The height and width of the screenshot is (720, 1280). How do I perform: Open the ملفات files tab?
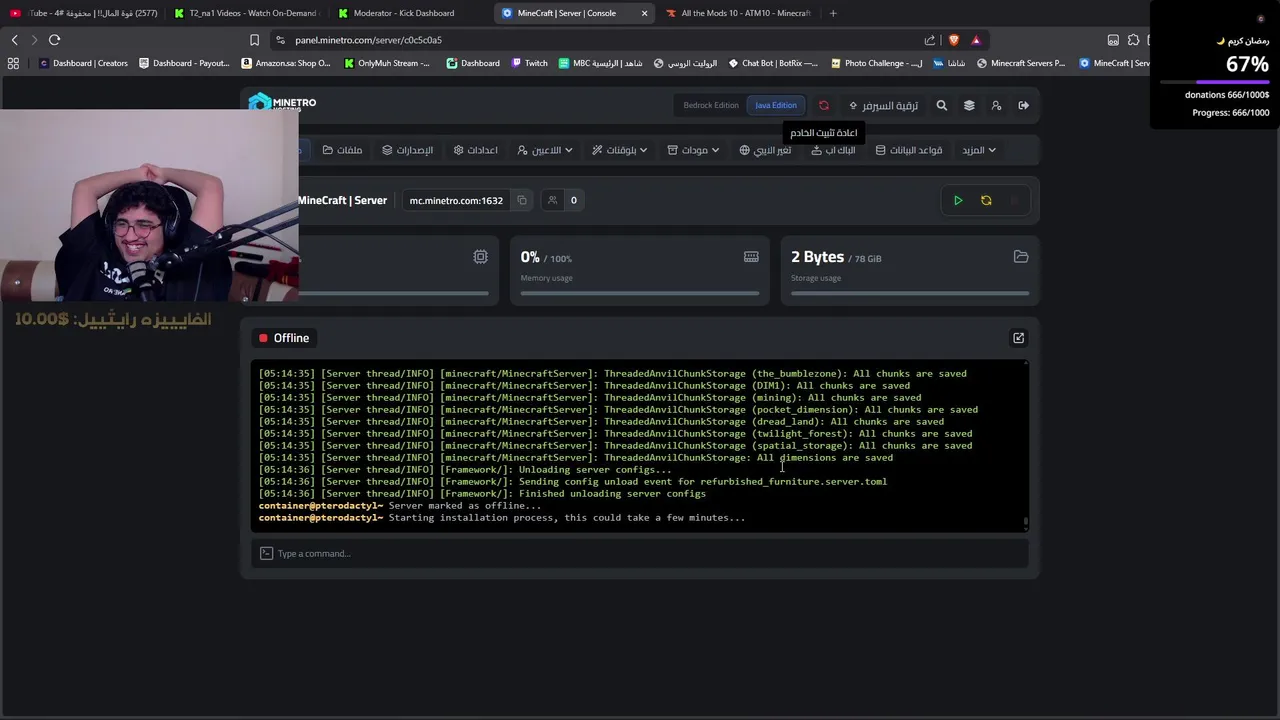(x=342, y=150)
